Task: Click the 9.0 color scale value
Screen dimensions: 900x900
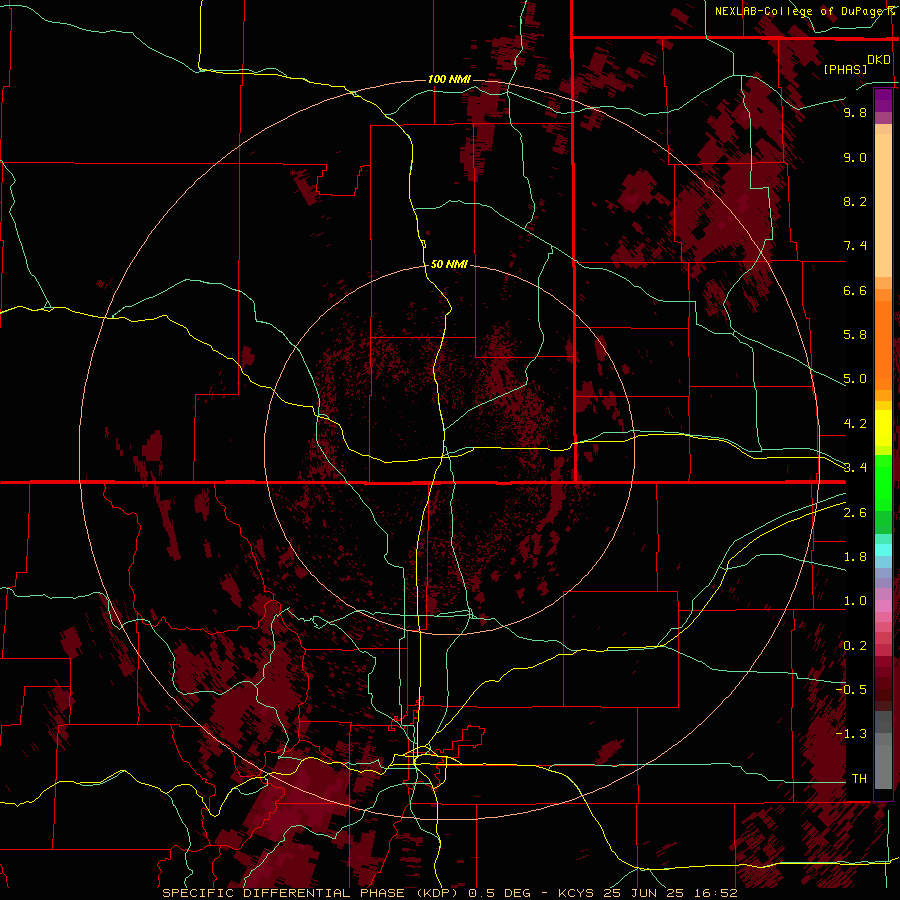Action: point(855,157)
